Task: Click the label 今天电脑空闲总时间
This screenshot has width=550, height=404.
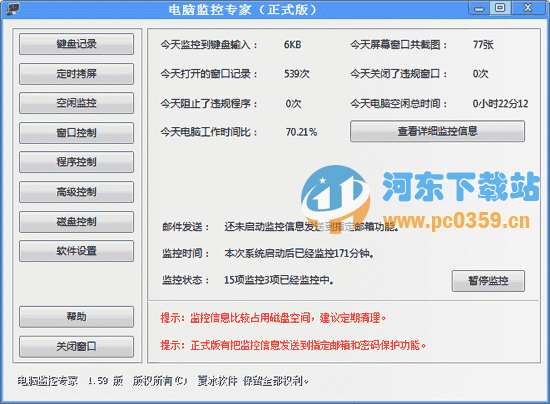Action: pos(398,103)
